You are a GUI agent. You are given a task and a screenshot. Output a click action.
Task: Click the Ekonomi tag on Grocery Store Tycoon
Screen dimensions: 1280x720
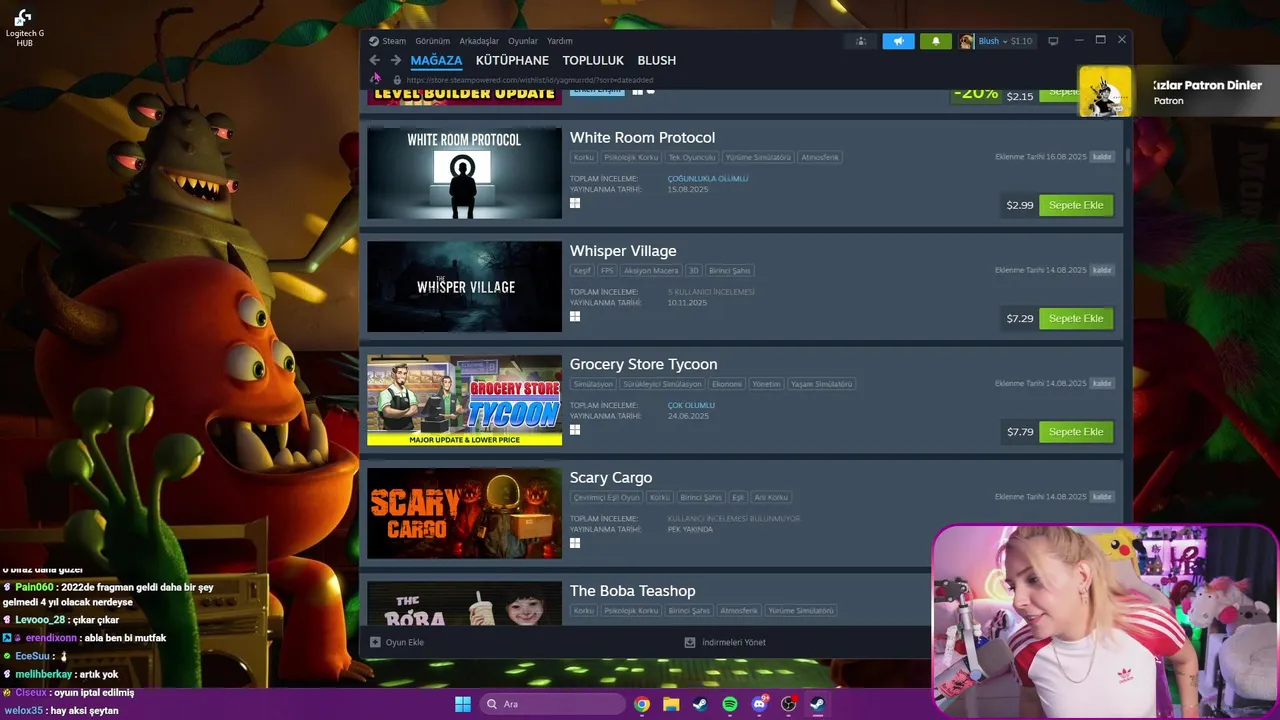pyautogui.click(x=727, y=384)
